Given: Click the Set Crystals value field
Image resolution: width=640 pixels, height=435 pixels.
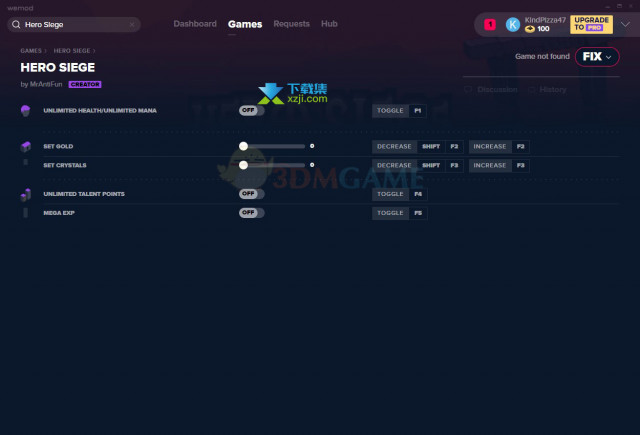Looking at the screenshot, I should [x=312, y=165].
